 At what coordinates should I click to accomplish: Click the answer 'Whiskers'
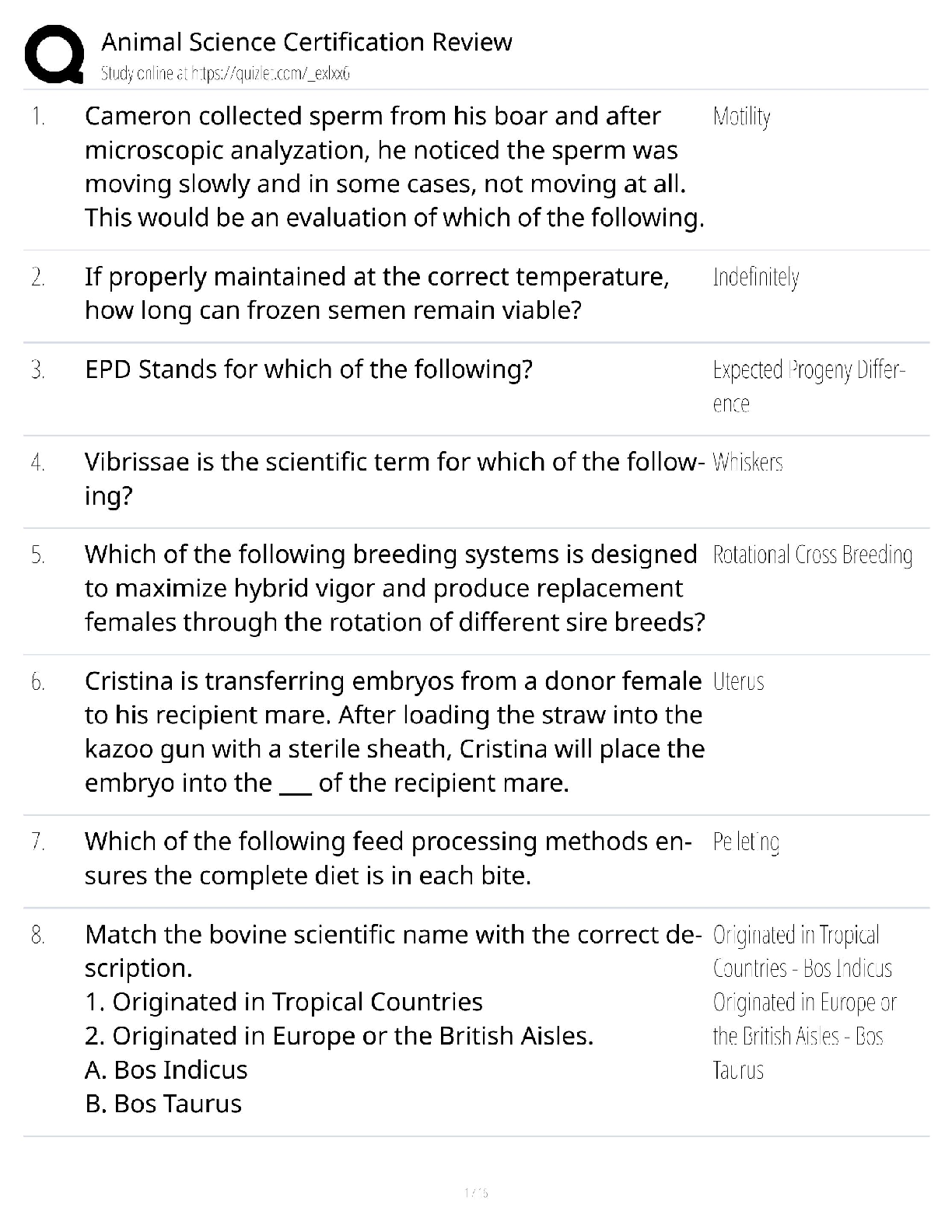point(747,463)
